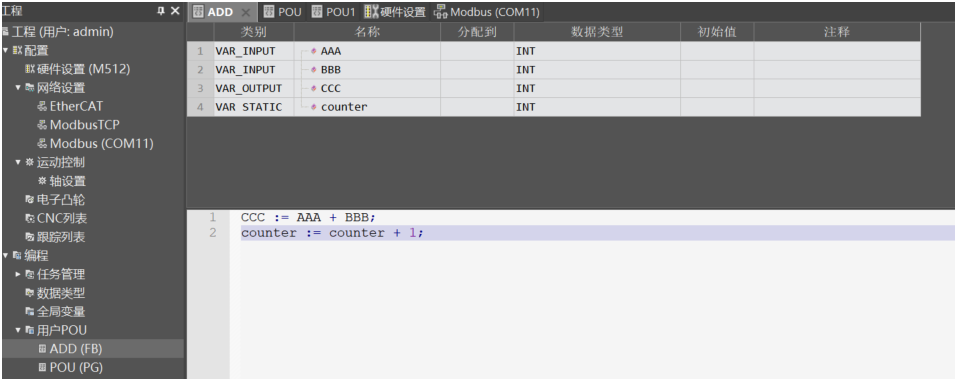Switch to the ADD editor tab

(x=220, y=12)
